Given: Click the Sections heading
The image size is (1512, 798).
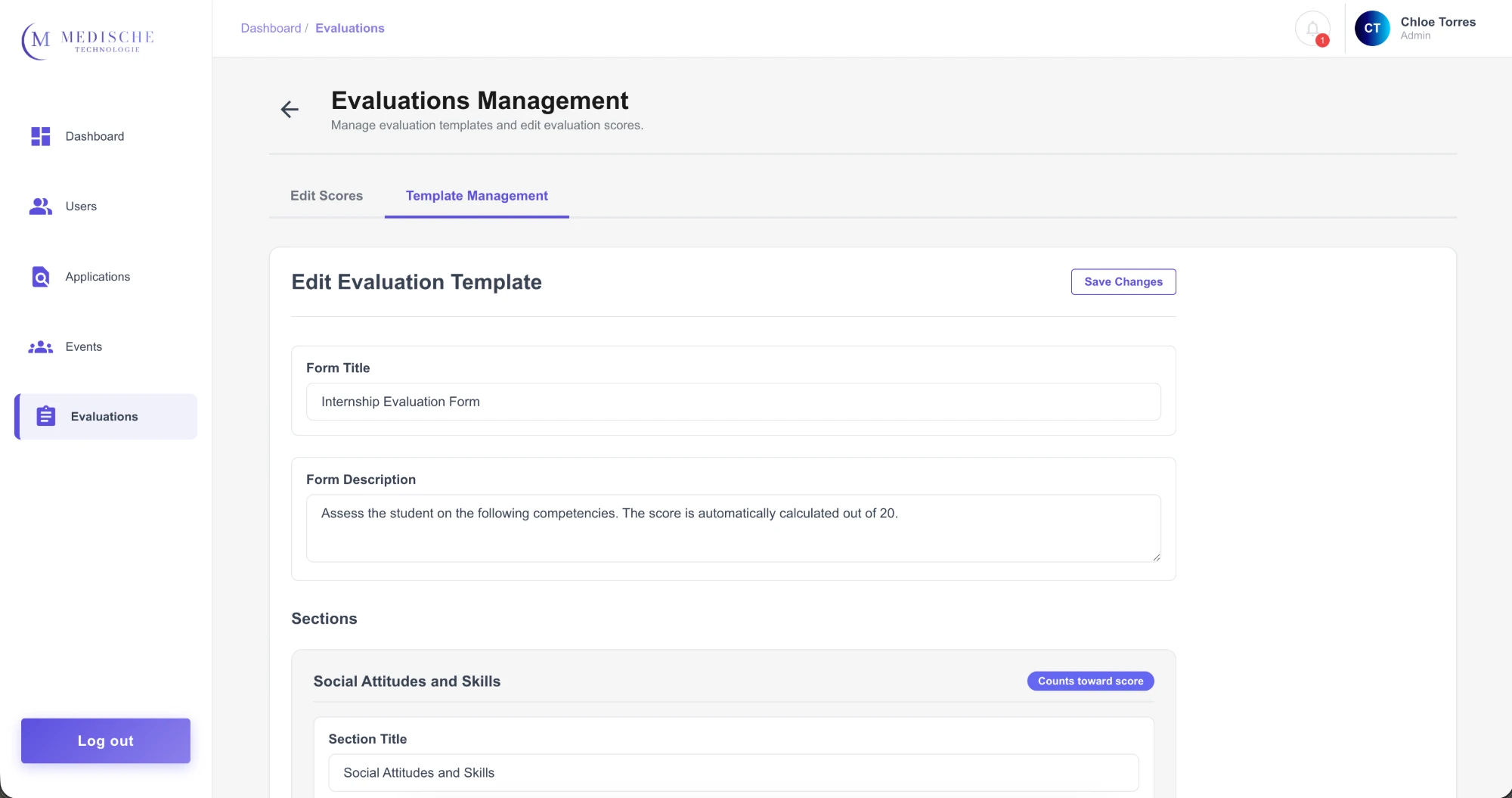Looking at the screenshot, I should 324,619.
